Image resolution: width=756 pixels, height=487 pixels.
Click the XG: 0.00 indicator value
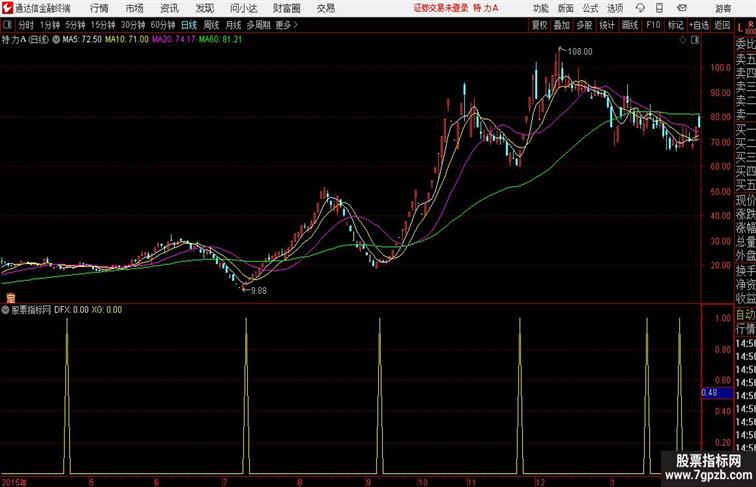point(107,310)
